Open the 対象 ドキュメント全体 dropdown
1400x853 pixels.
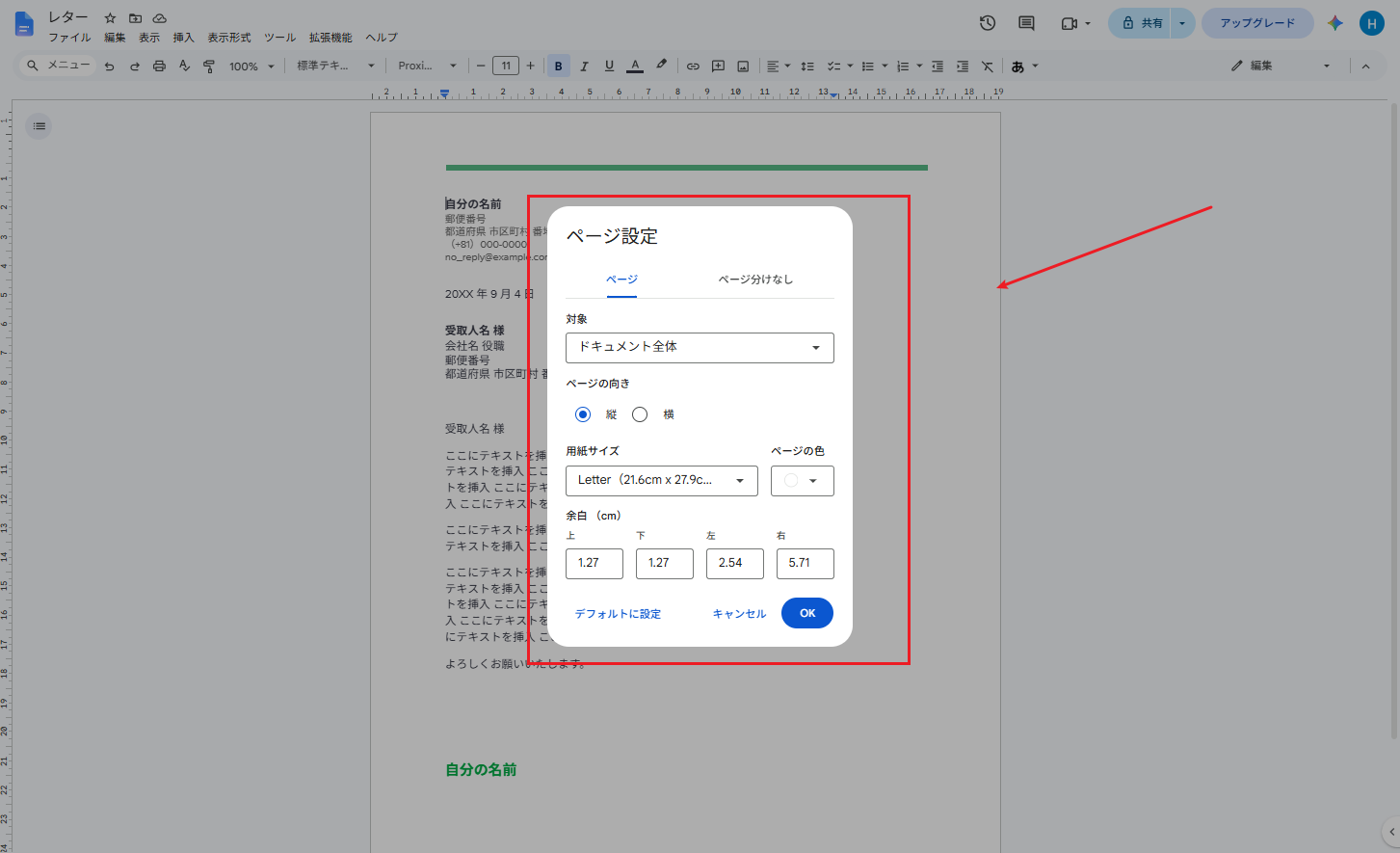(700, 348)
